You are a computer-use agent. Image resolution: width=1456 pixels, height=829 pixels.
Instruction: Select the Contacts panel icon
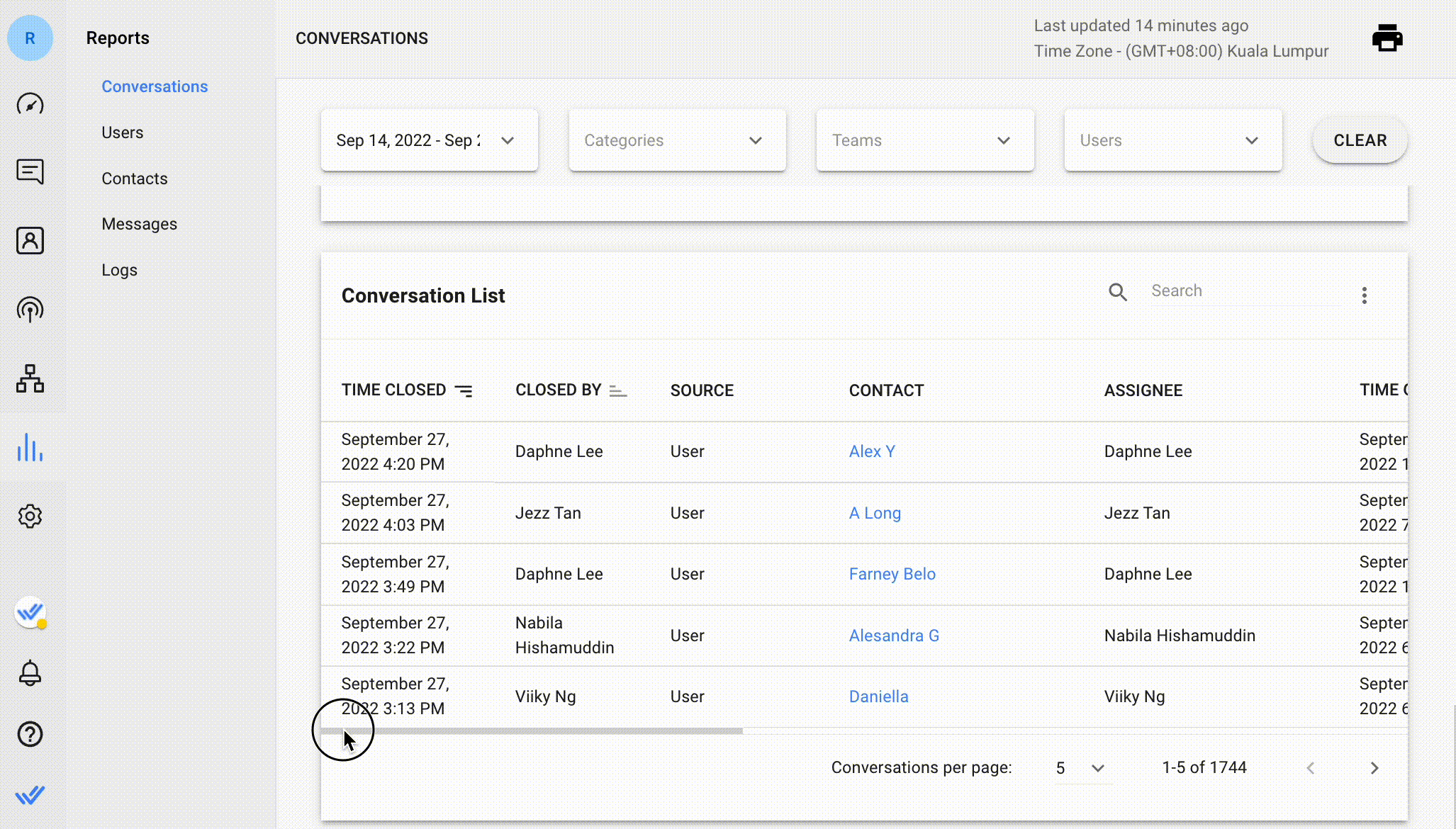[30, 240]
